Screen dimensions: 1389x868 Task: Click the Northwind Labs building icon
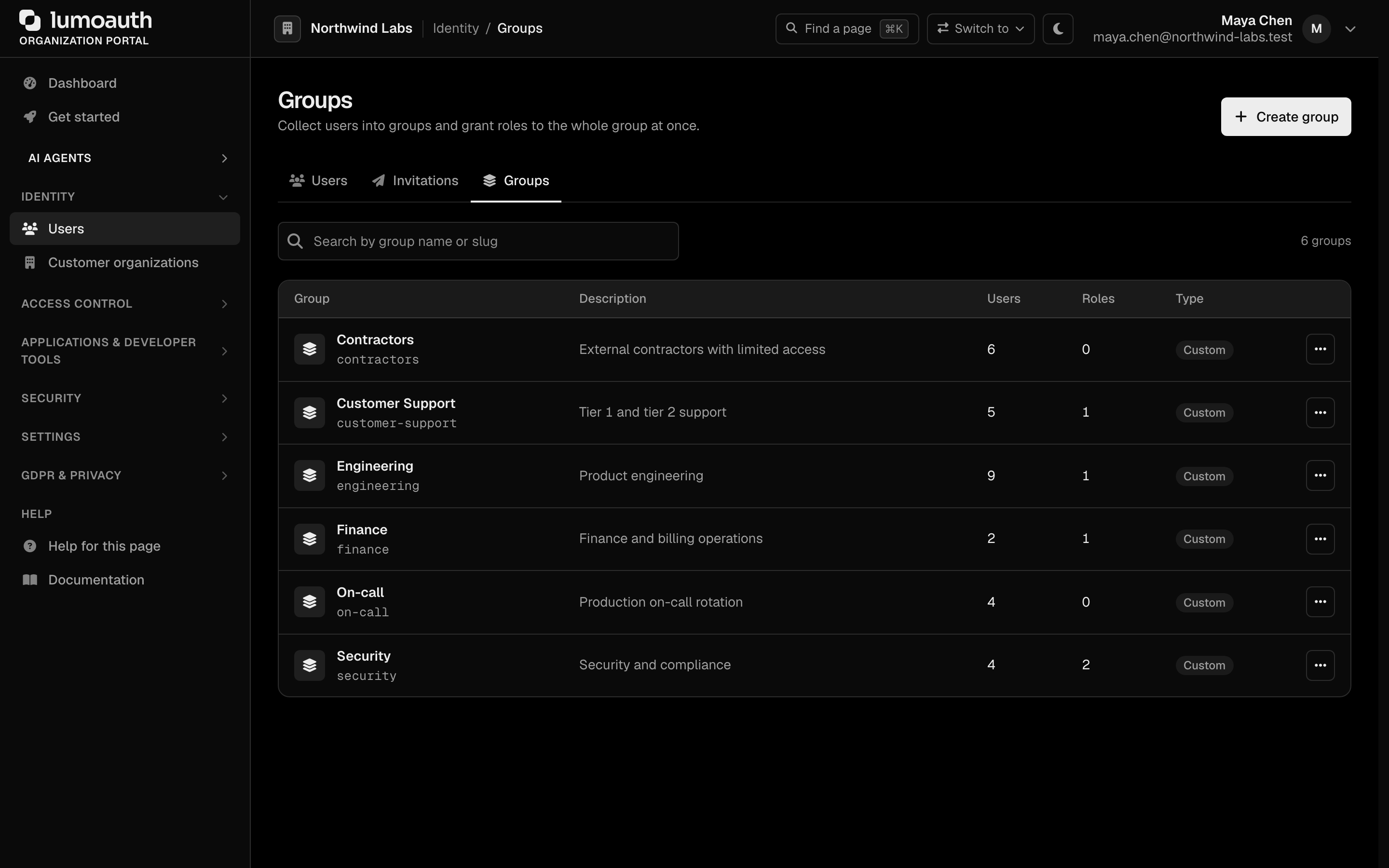(x=287, y=28)
